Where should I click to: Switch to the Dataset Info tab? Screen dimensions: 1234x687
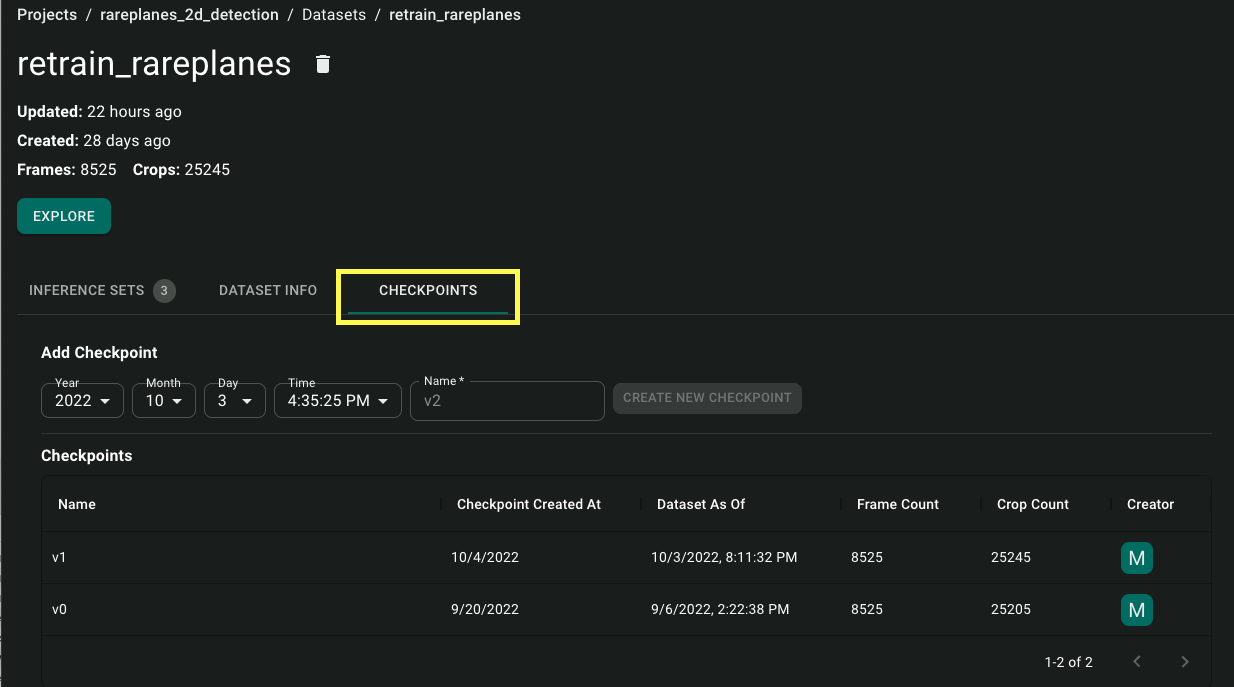pyautogui.click(x=268, y=291)
